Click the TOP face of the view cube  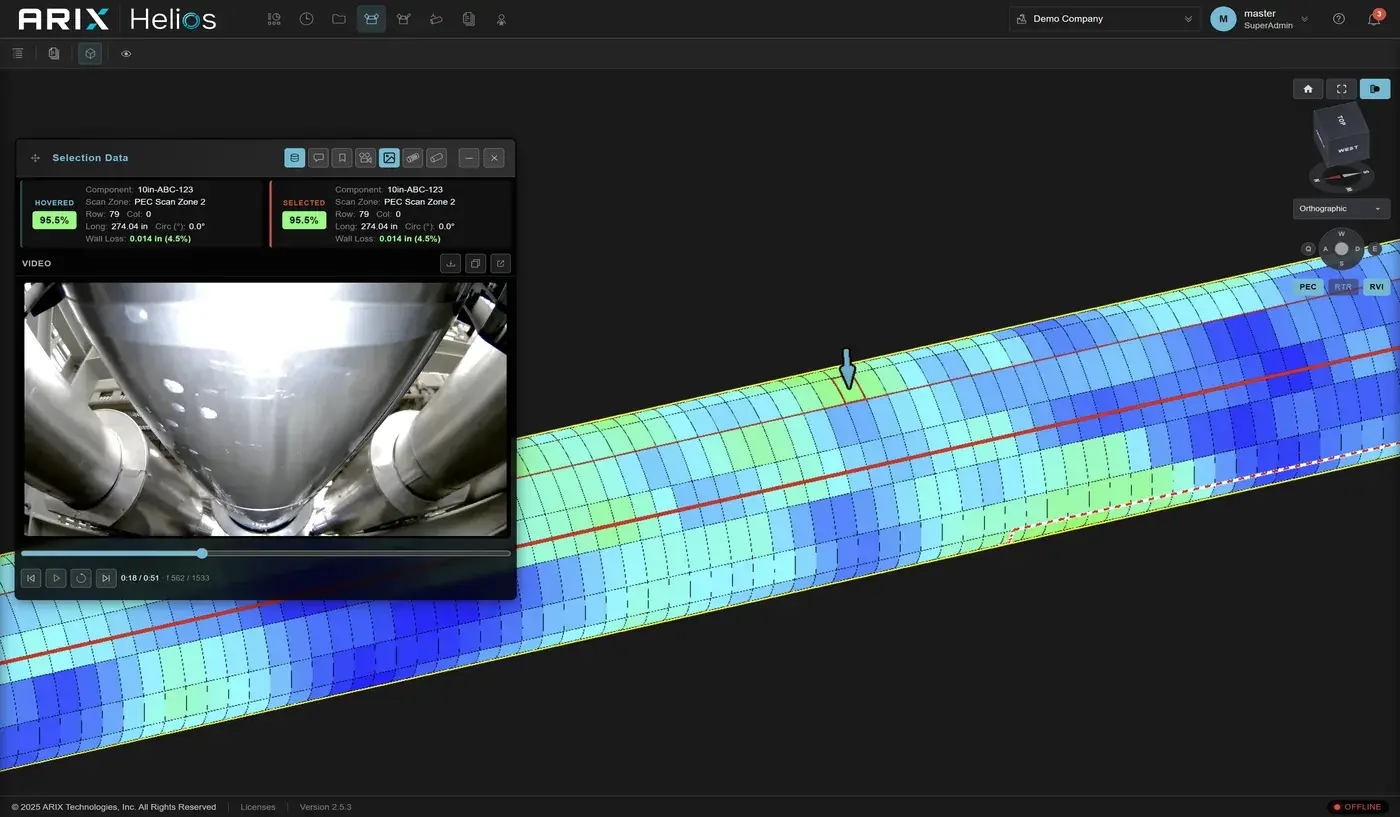pos(1341,119)
